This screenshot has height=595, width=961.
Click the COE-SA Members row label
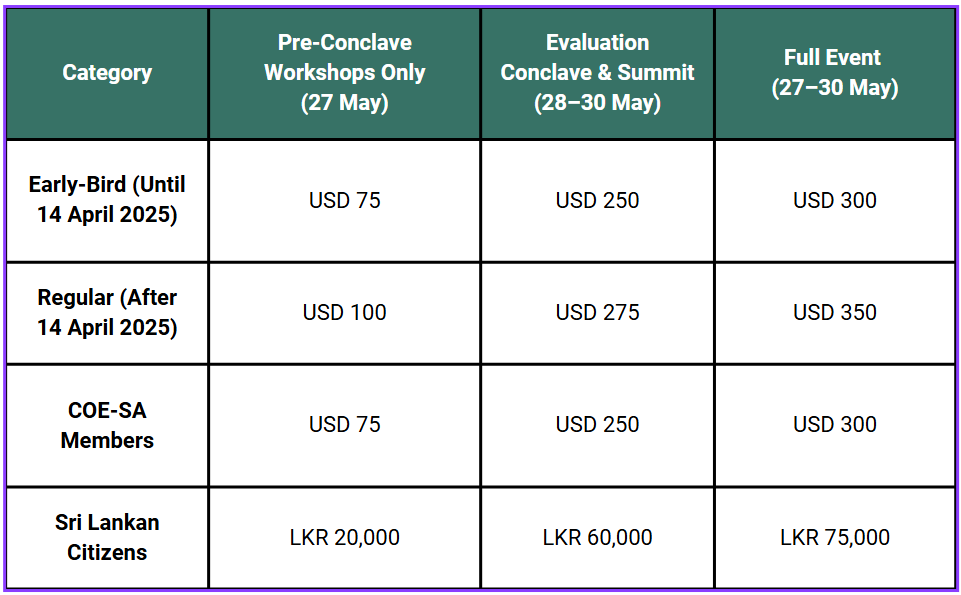[107, 425]
